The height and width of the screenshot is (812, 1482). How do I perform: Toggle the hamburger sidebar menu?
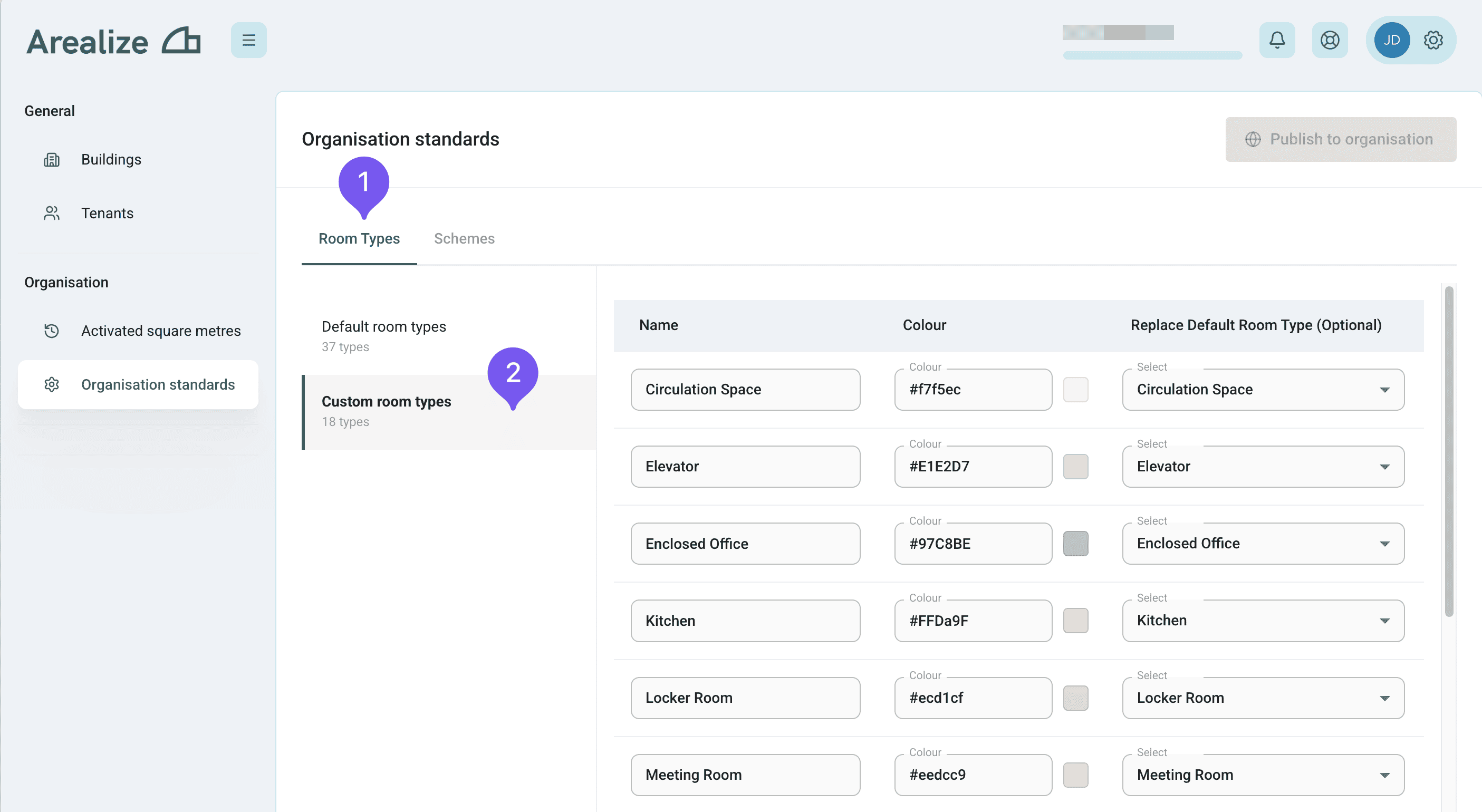248,40
